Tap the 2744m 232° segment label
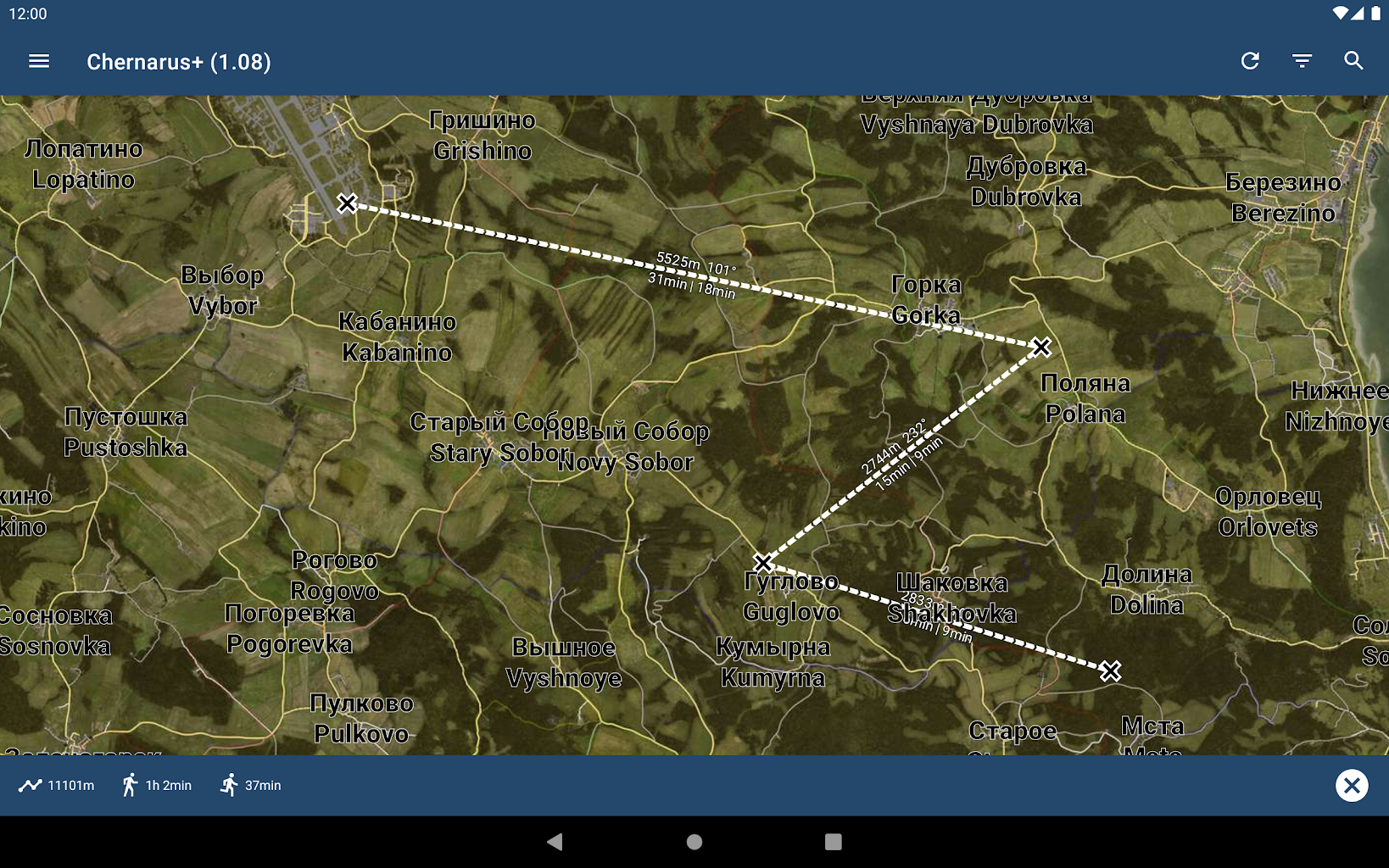 click(894, 446)
